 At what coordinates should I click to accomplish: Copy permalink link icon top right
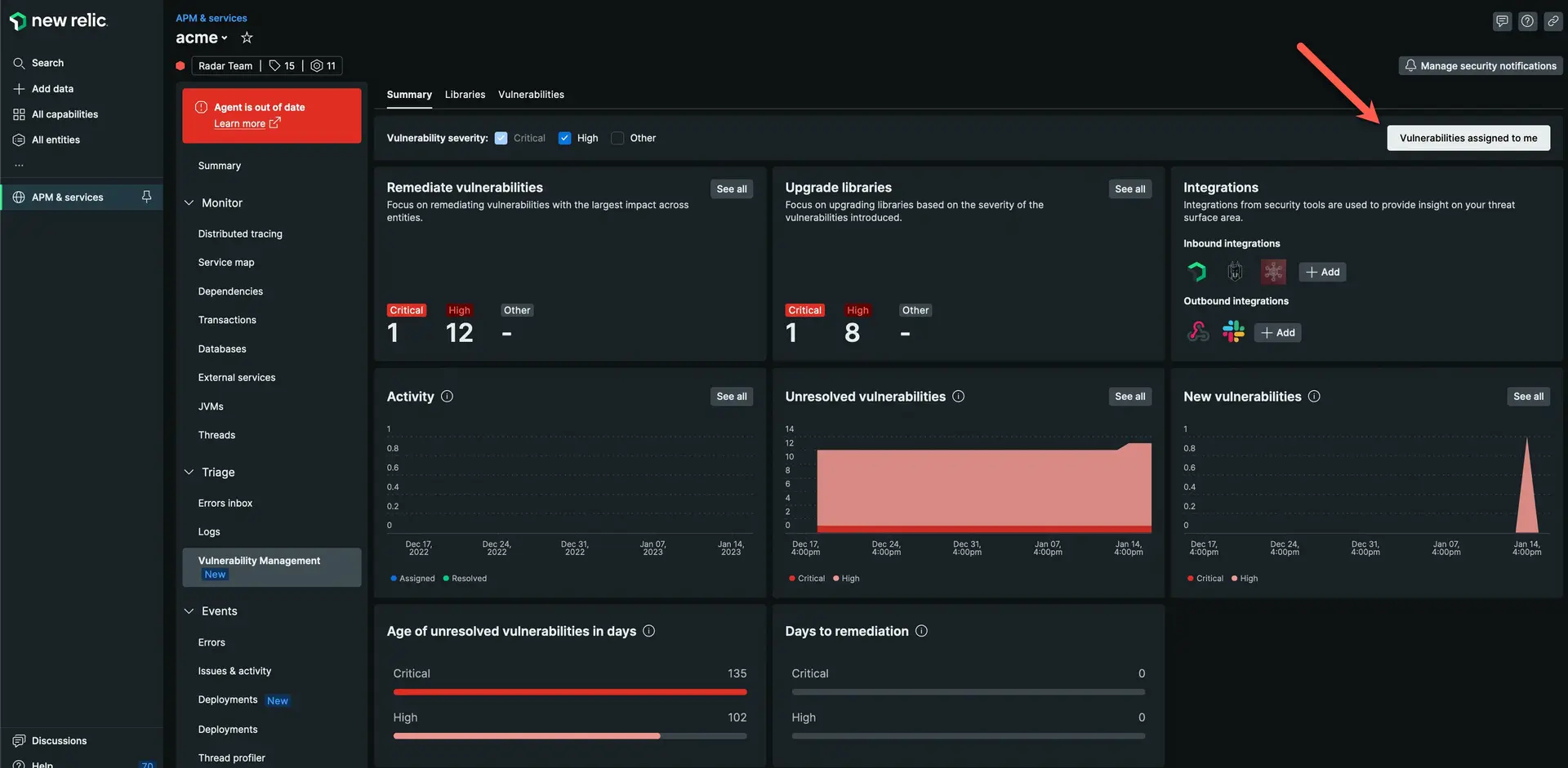point(1552,21)
